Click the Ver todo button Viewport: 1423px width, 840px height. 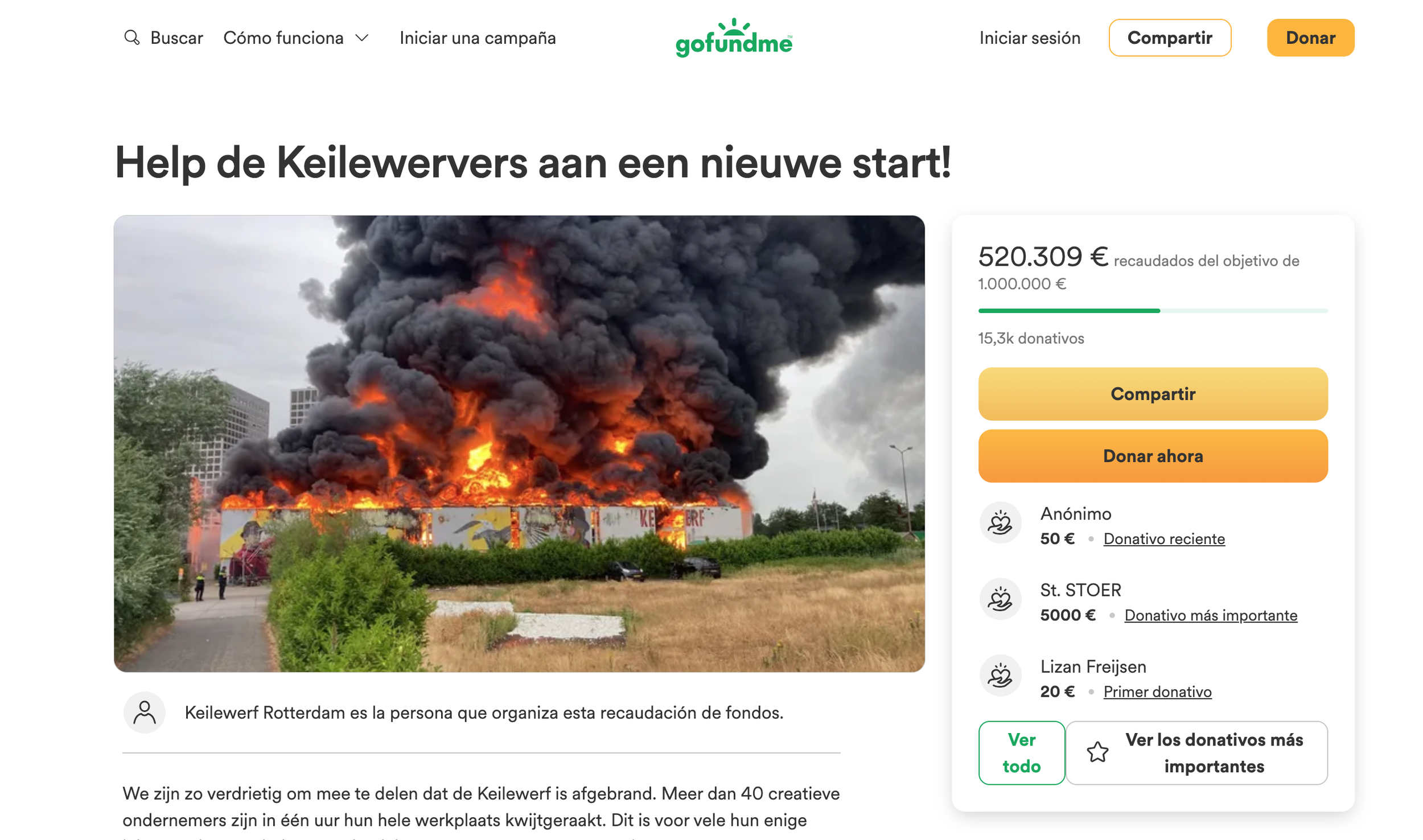tap(1022, 752)
